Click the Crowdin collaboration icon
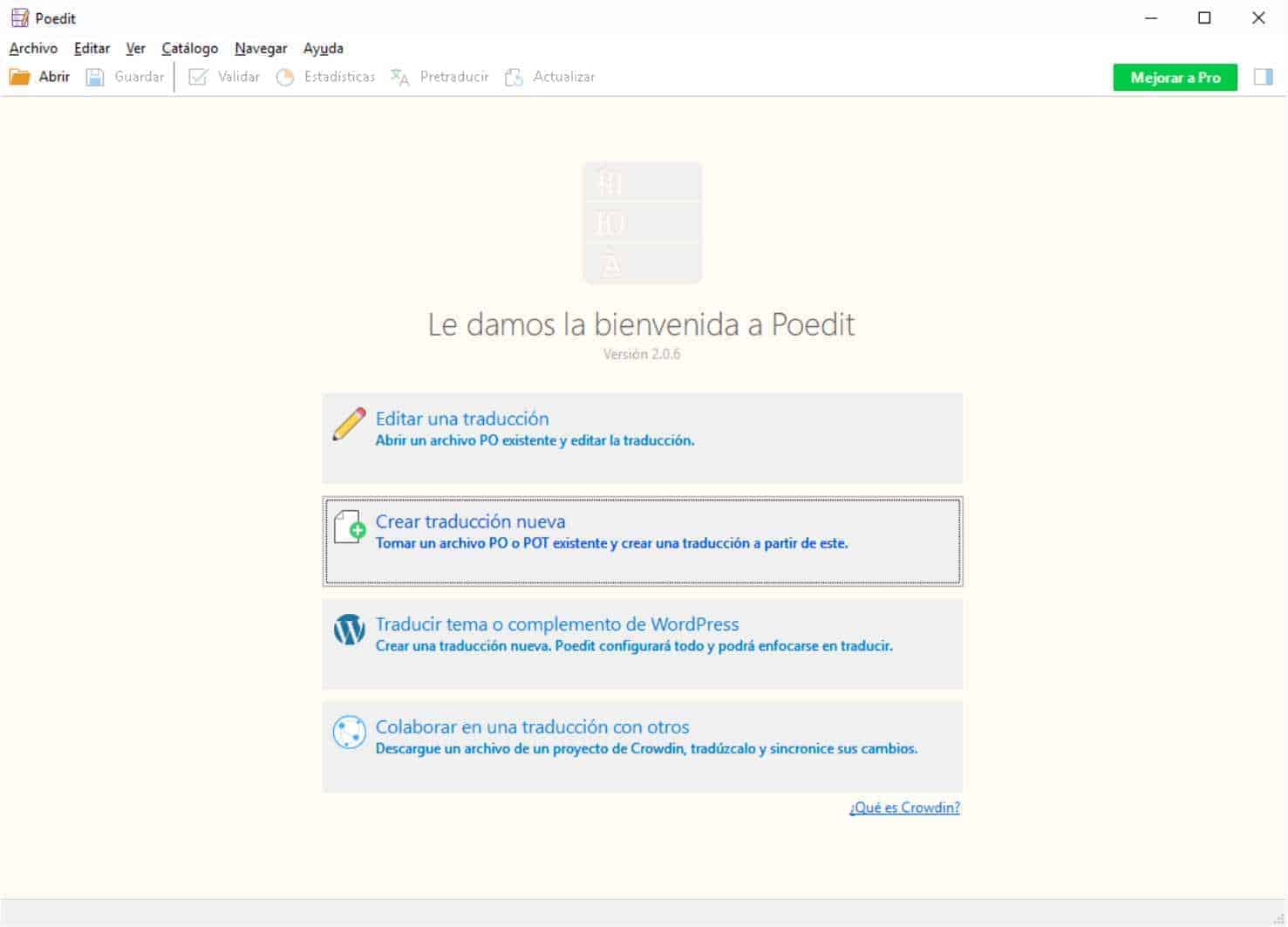1288x927 pixels. click(x=349, y=732)
